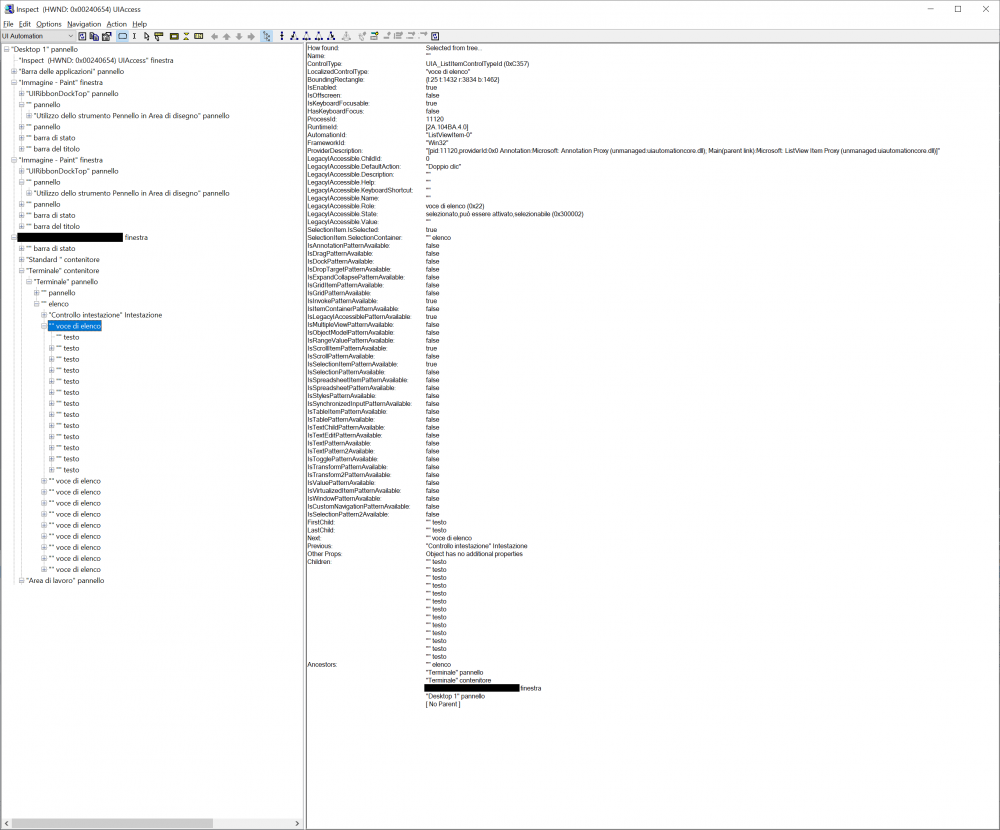Toggle the Watch Caret text-cursor button
1000x830 pixels.
[134, 36]
